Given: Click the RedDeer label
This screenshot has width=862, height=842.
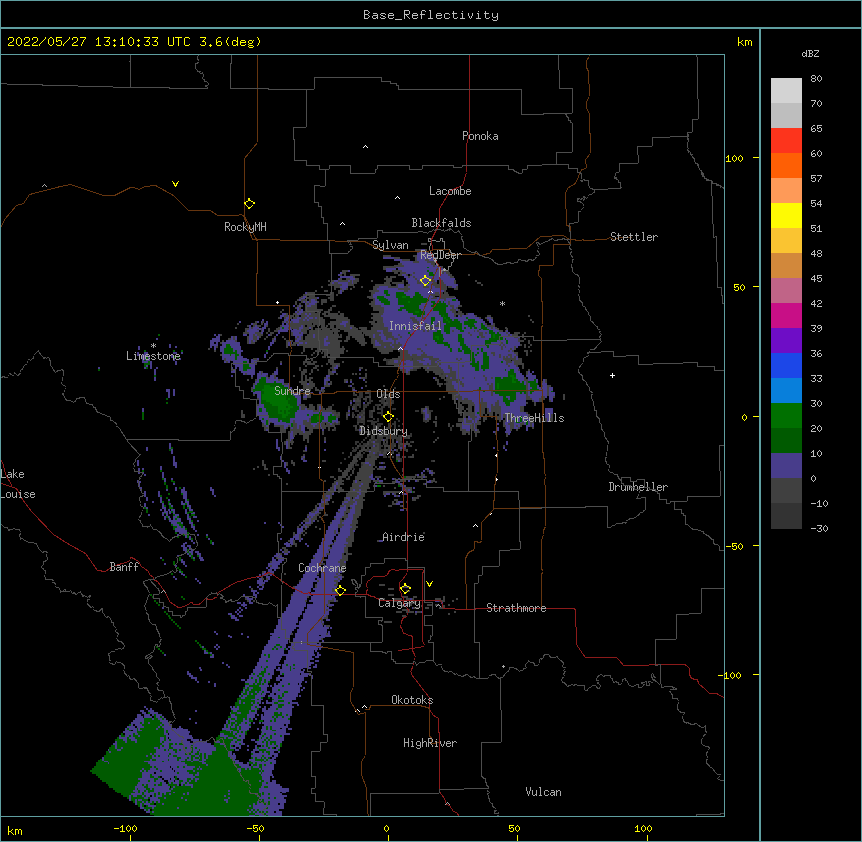Looking at the screenshot, I should pos(440,255).
